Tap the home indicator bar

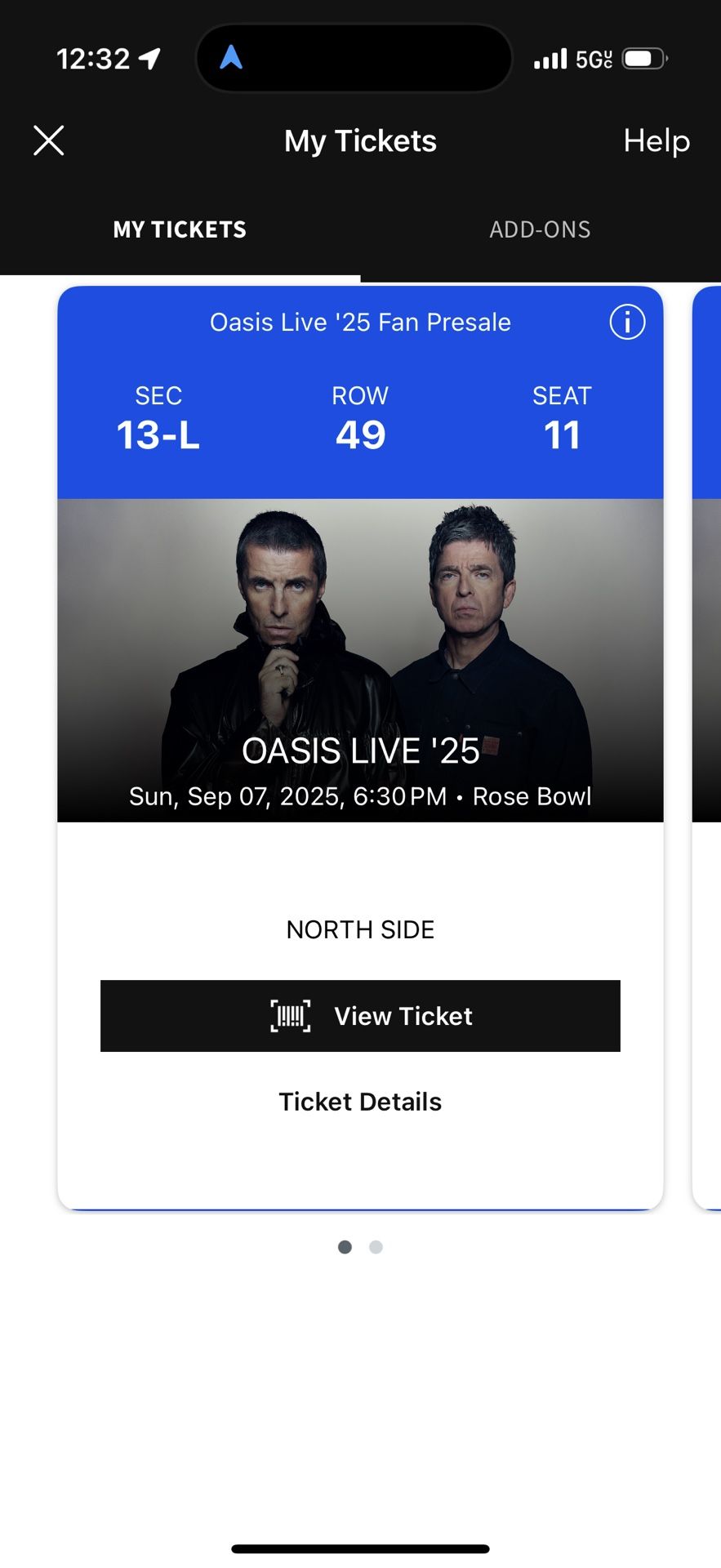(360, 1548)
